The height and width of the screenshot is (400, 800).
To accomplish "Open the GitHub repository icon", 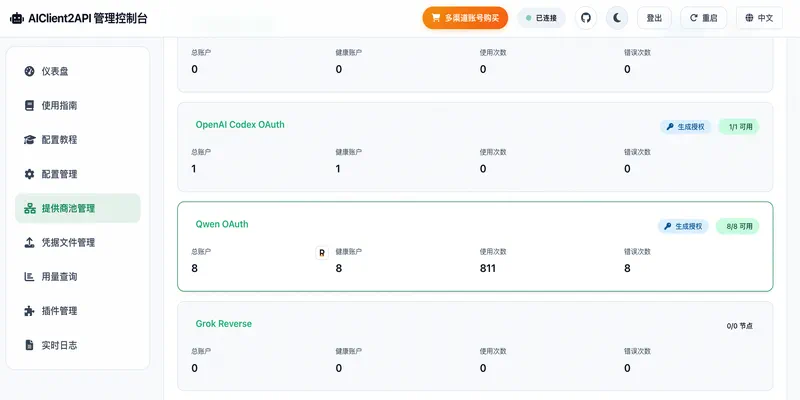I will click(586, 17).
